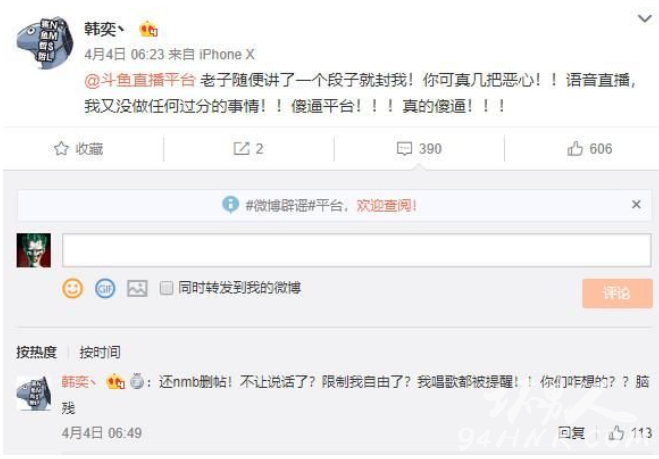This screenshot has height=459, width=659.
Task: Open the emoji smiley picker
Action: 72,288
